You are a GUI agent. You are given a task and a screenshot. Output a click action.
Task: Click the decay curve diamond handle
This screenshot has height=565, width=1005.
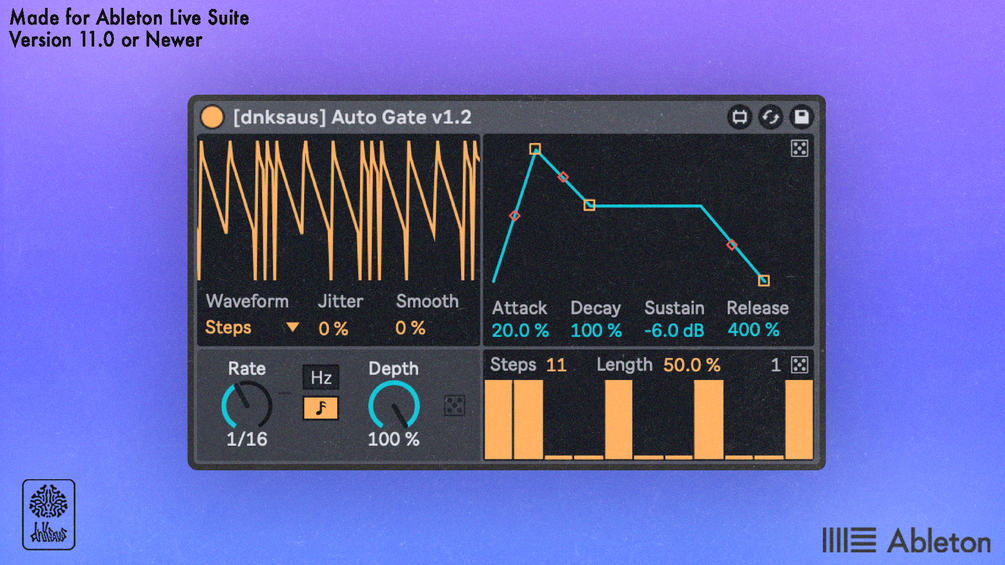[563, 177]
